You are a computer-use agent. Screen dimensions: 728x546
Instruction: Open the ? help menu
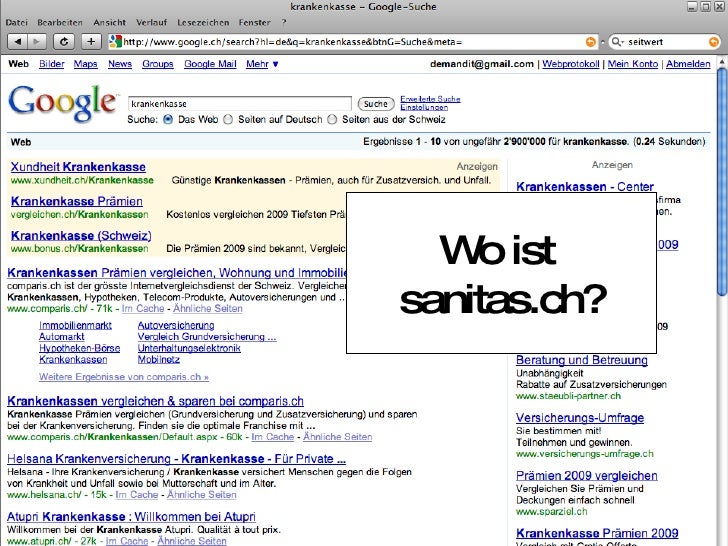point(284,22)
